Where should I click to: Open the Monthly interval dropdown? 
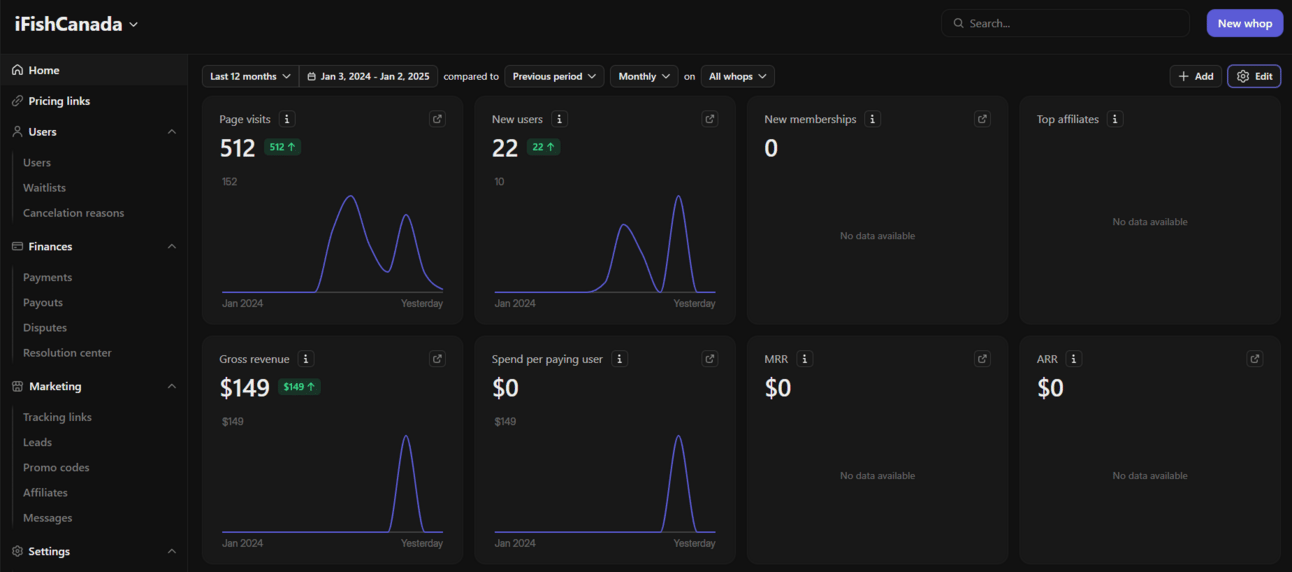tap(644, 76)
